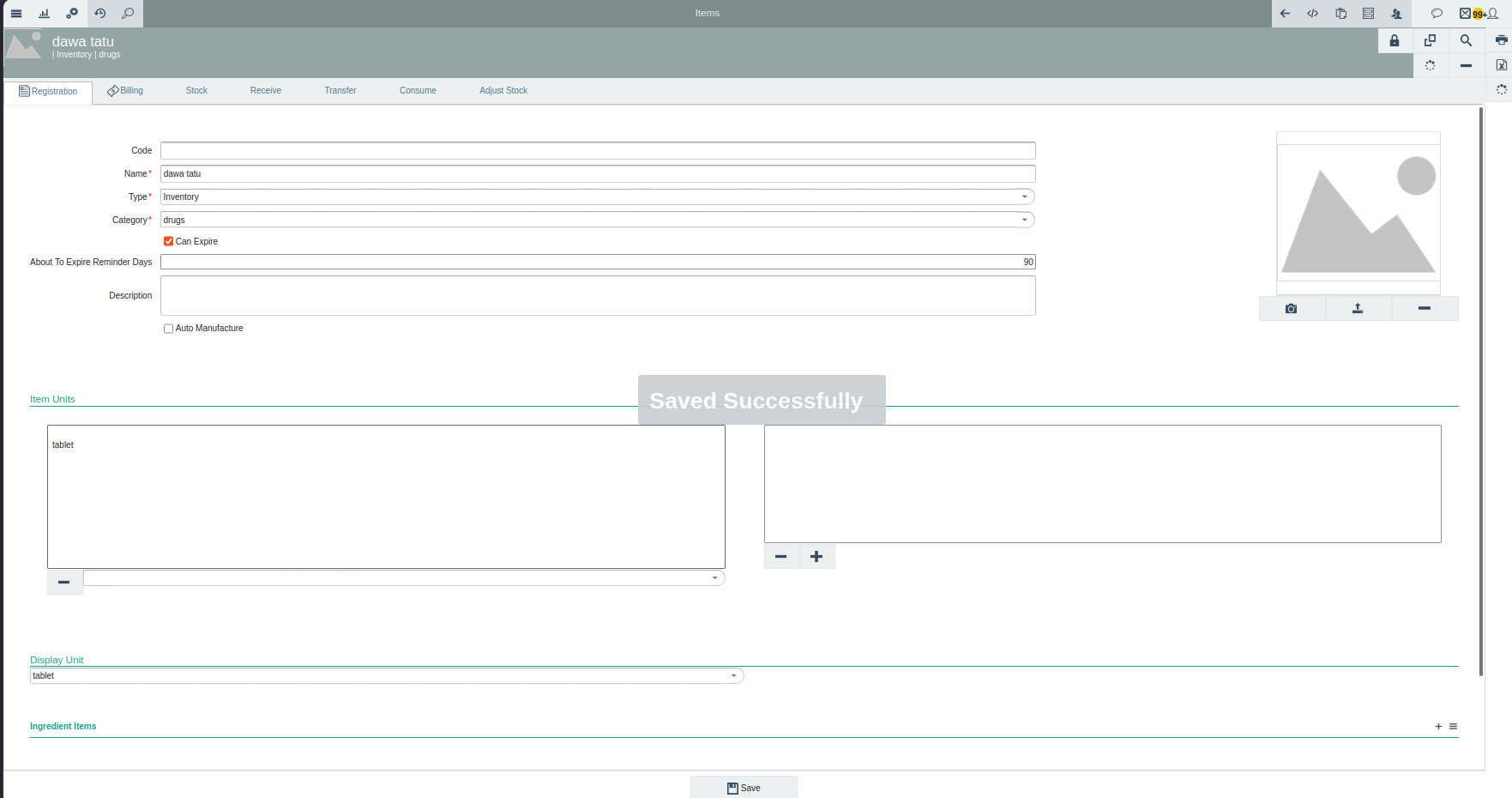Click into the Description text area
The image size is (1512, 798).
[598, 296]
